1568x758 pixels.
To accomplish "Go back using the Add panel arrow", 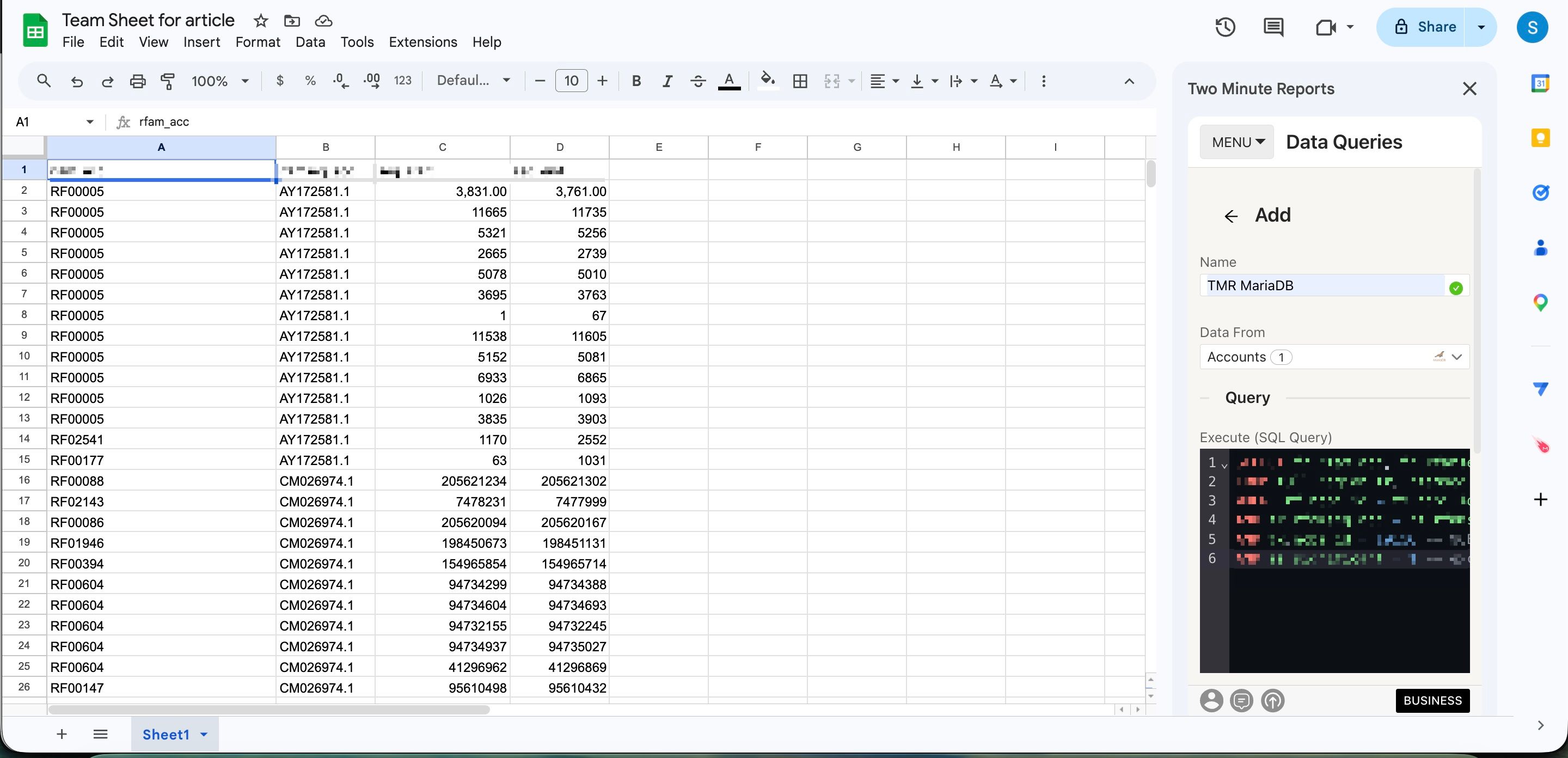I will pos(1231,216).
